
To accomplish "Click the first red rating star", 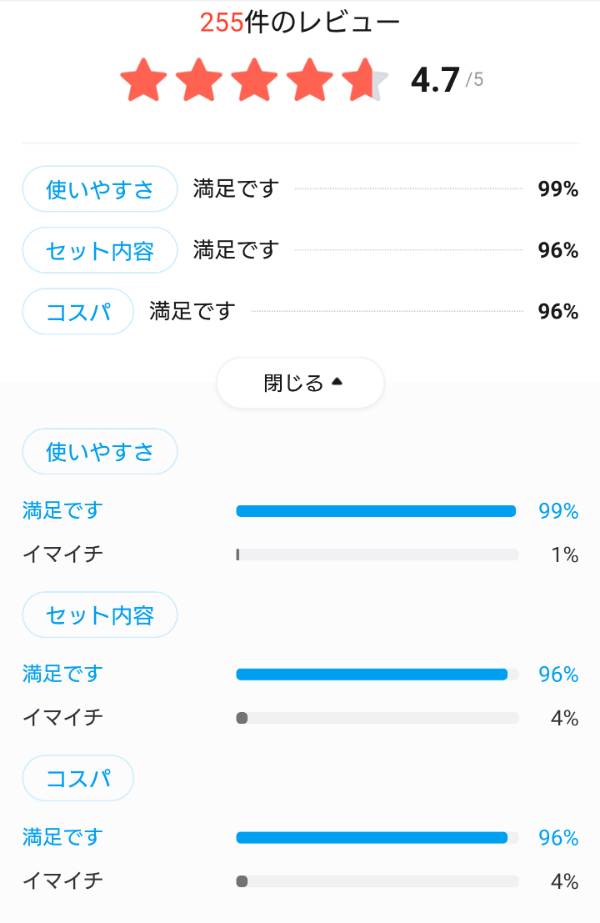I will (x=144, y=80).
